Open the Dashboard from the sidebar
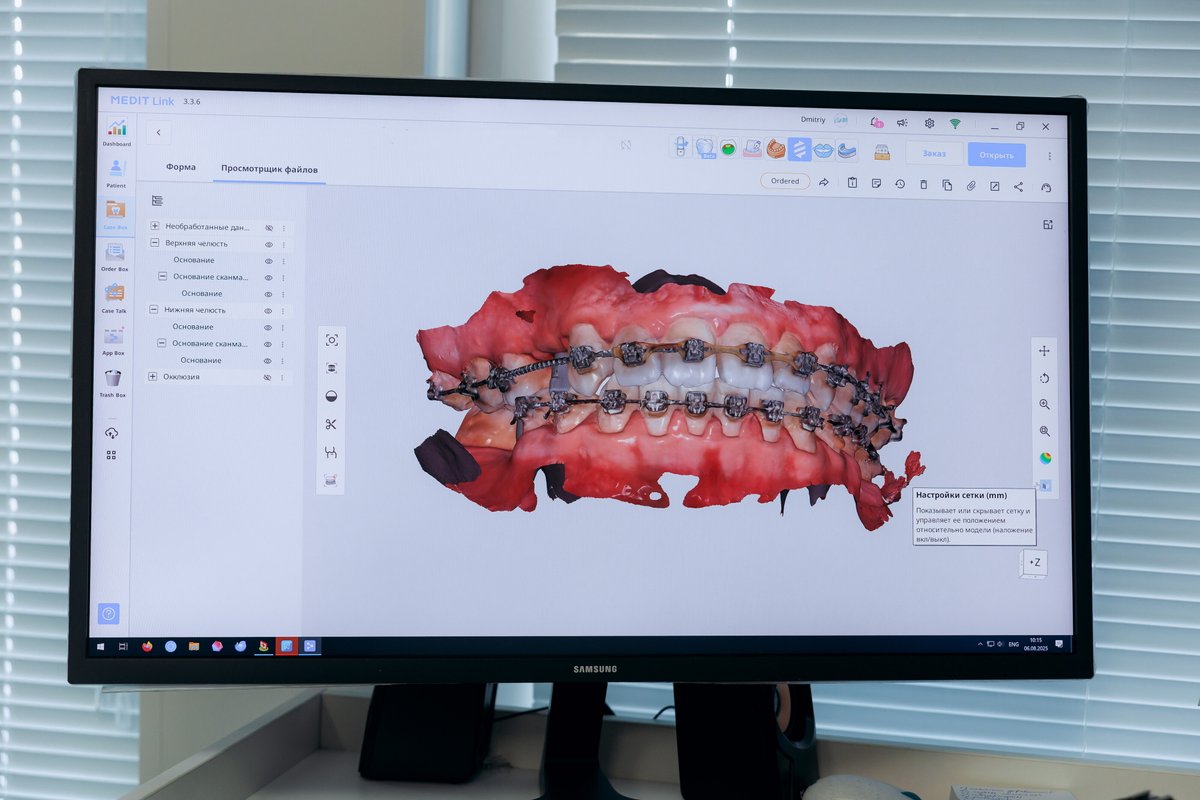The width and height of the screenshot is (1200, 800). [117, 129]
